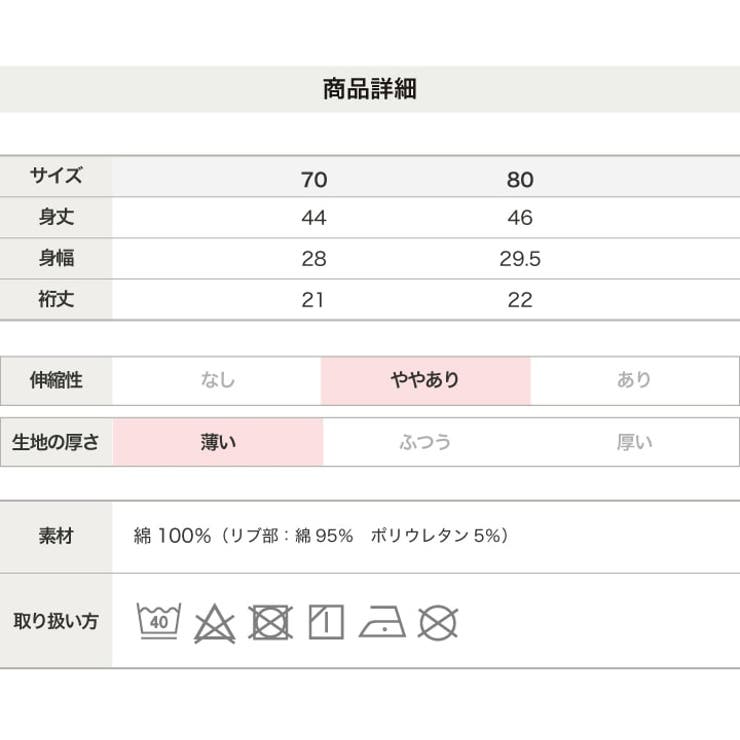Select 薄い fabric thickness option
Viewport: 740px width, 740px height.
218,442
